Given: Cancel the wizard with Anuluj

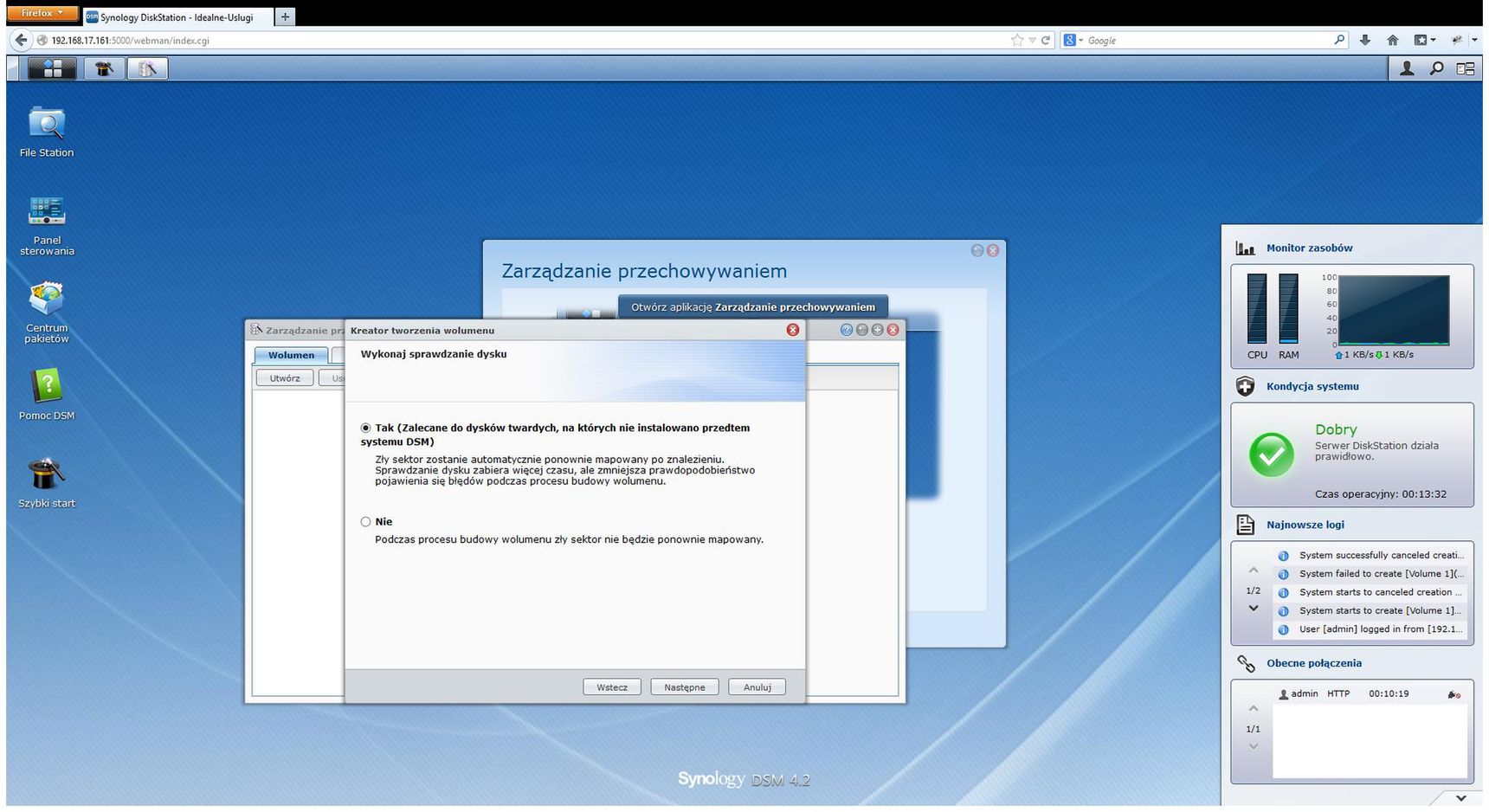Looking at the screenshot, I should coord(757,687).
